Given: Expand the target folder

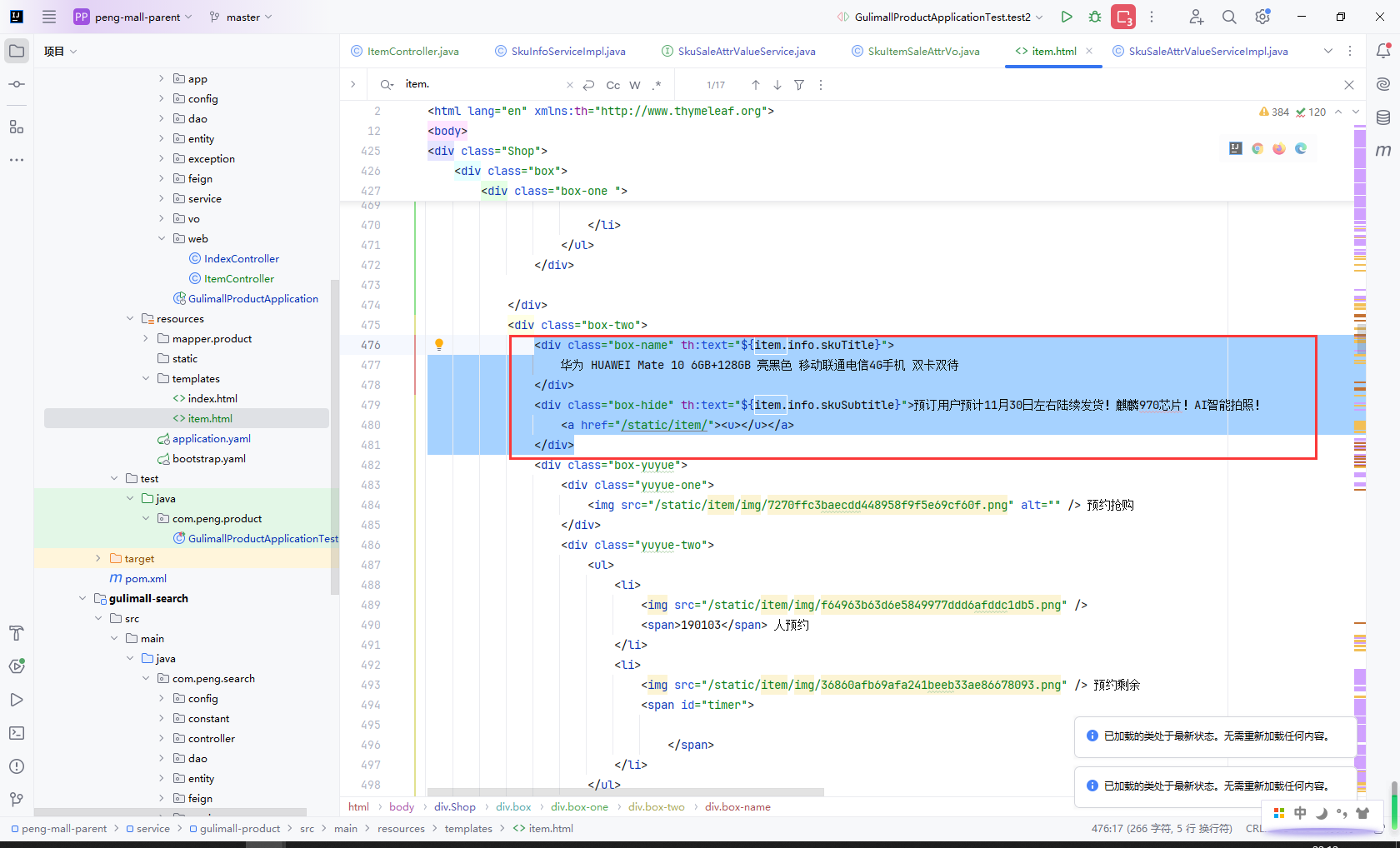Looking at the screenshot, I should 98,559.
